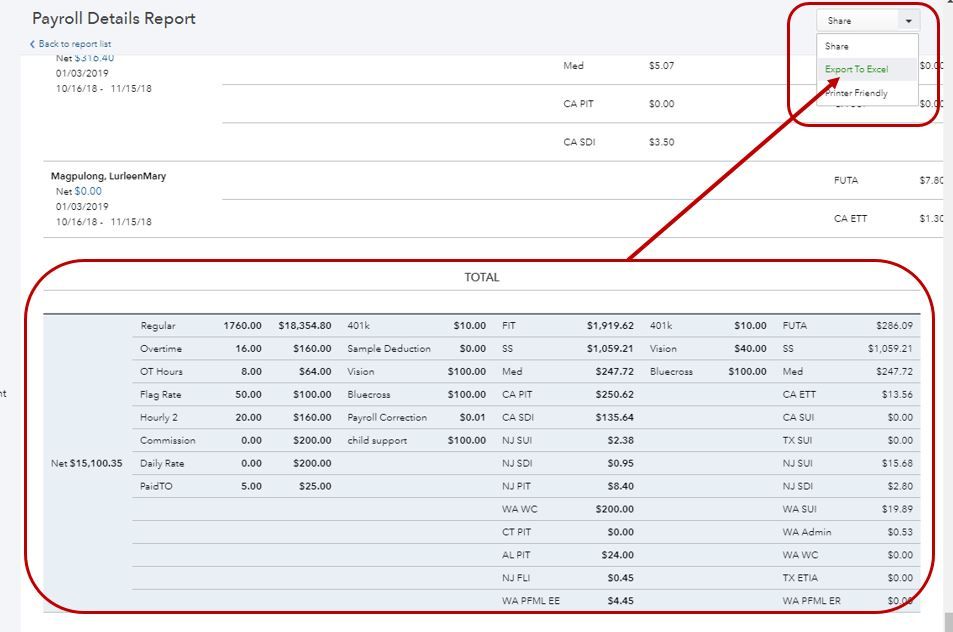953x632 pixels.
Task: Click the Regular pay amount $18,354.80
Action: [x=304, y=325]
